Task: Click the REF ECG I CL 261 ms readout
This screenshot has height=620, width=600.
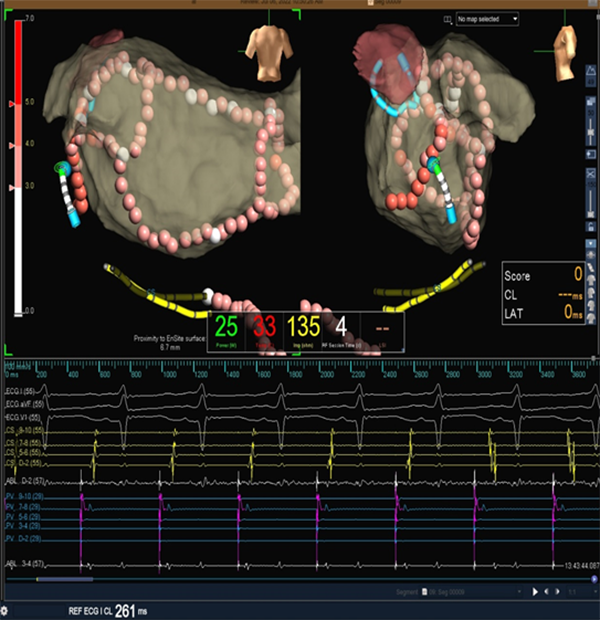Action: click(x=108, y=611)
